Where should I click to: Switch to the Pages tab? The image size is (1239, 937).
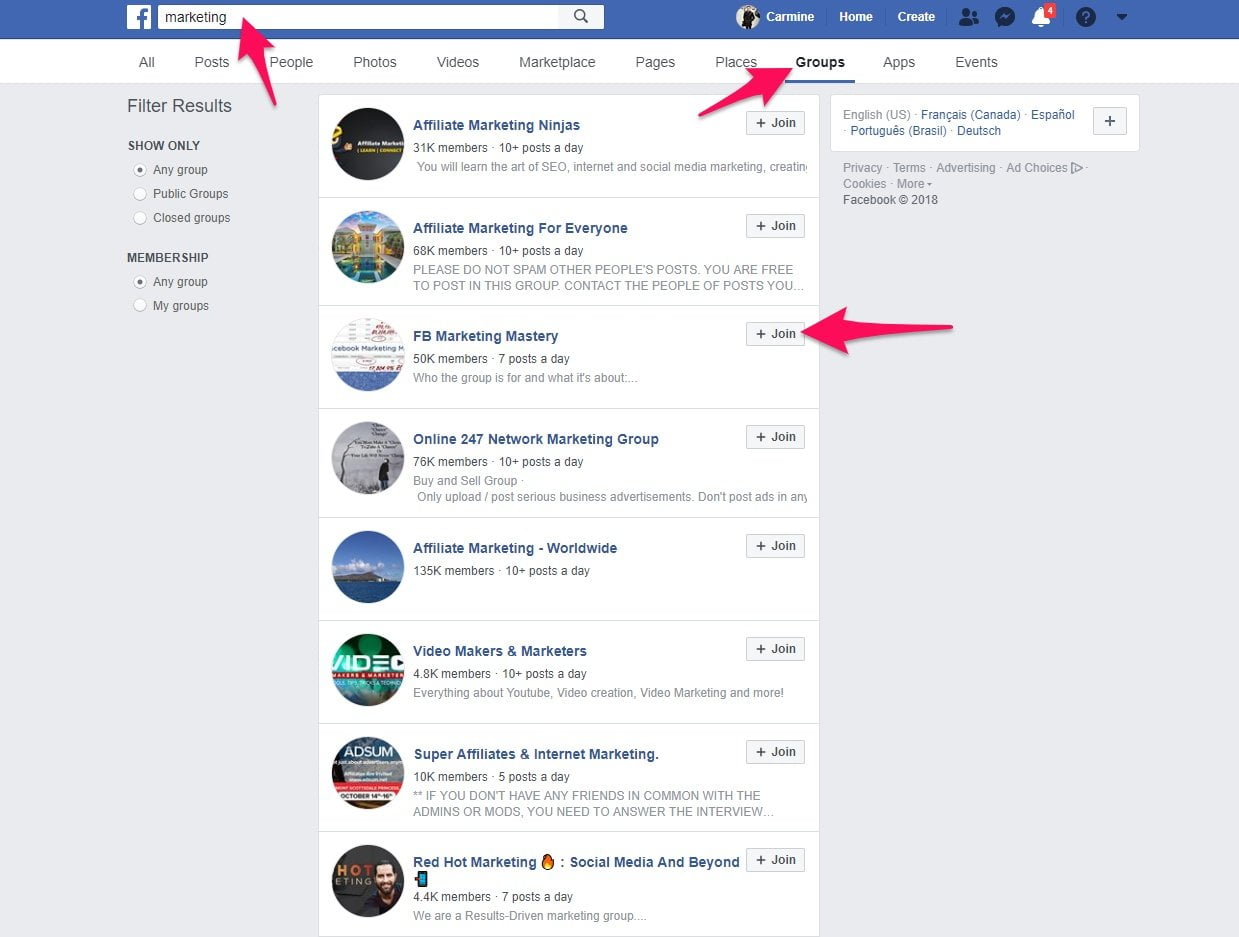655,62
